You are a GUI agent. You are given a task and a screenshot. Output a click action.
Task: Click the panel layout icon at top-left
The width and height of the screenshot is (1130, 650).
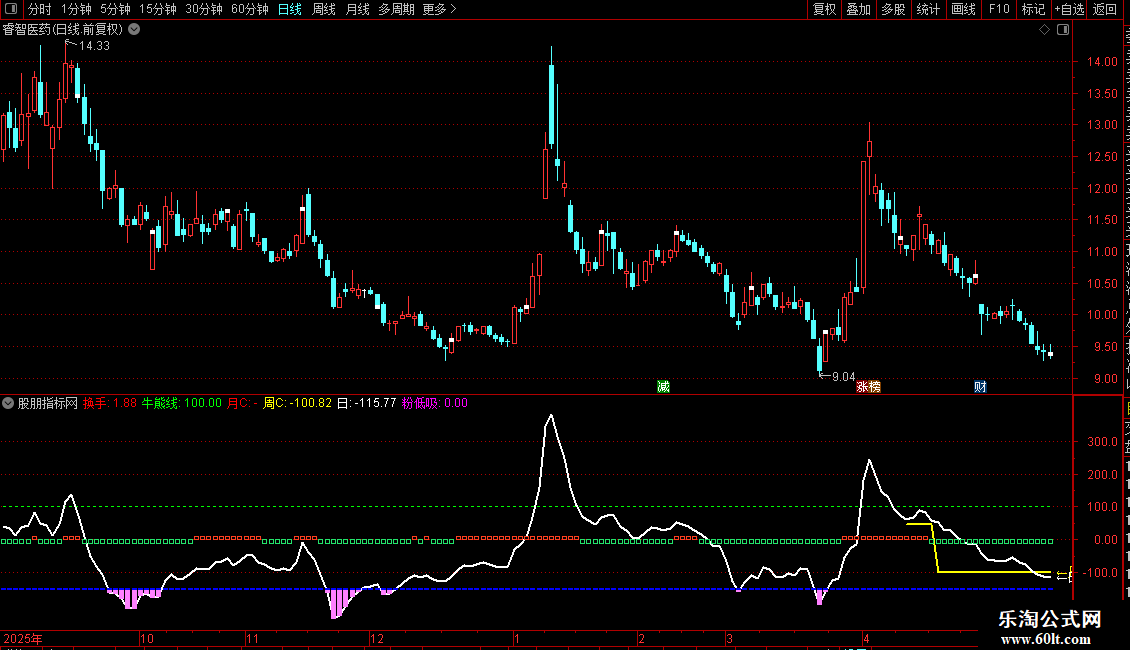11,9
